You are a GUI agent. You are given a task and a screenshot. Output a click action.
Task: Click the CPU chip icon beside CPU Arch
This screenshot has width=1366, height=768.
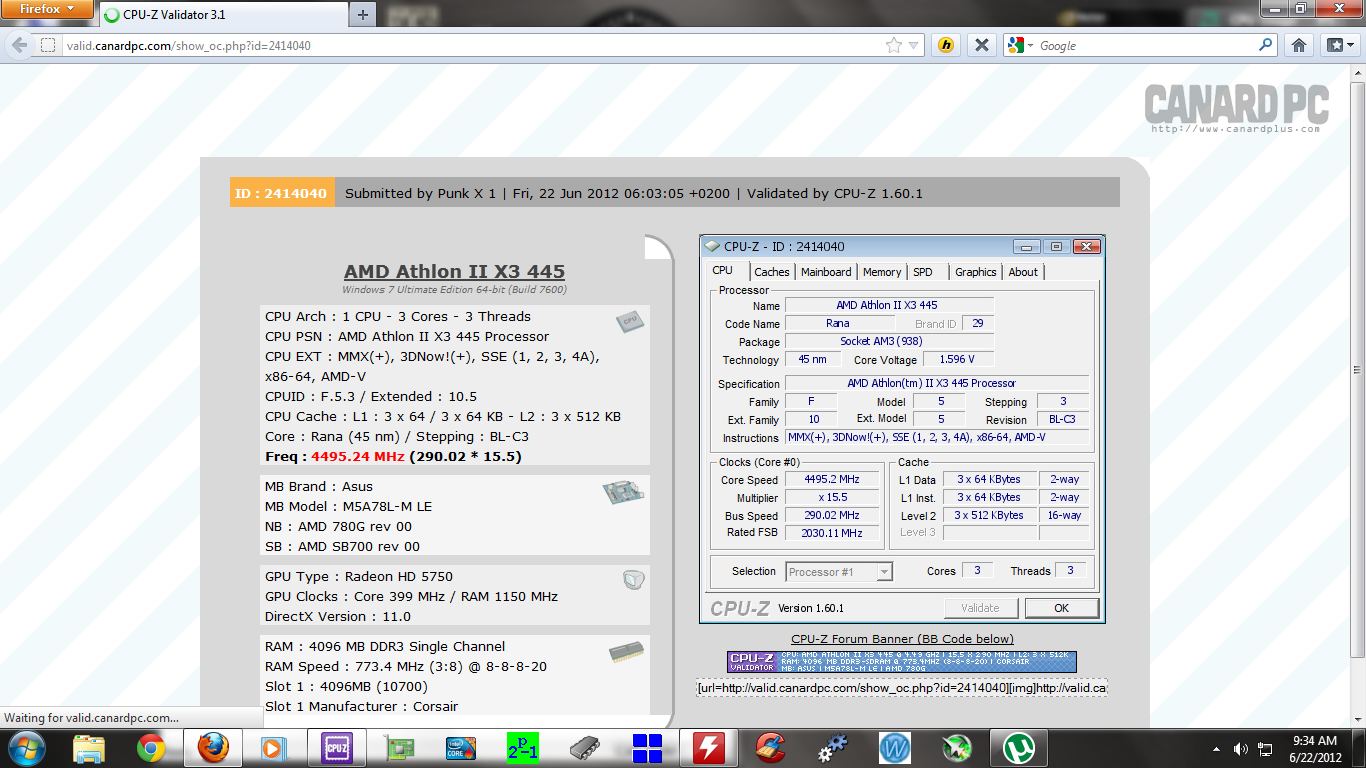coord(629,321)
